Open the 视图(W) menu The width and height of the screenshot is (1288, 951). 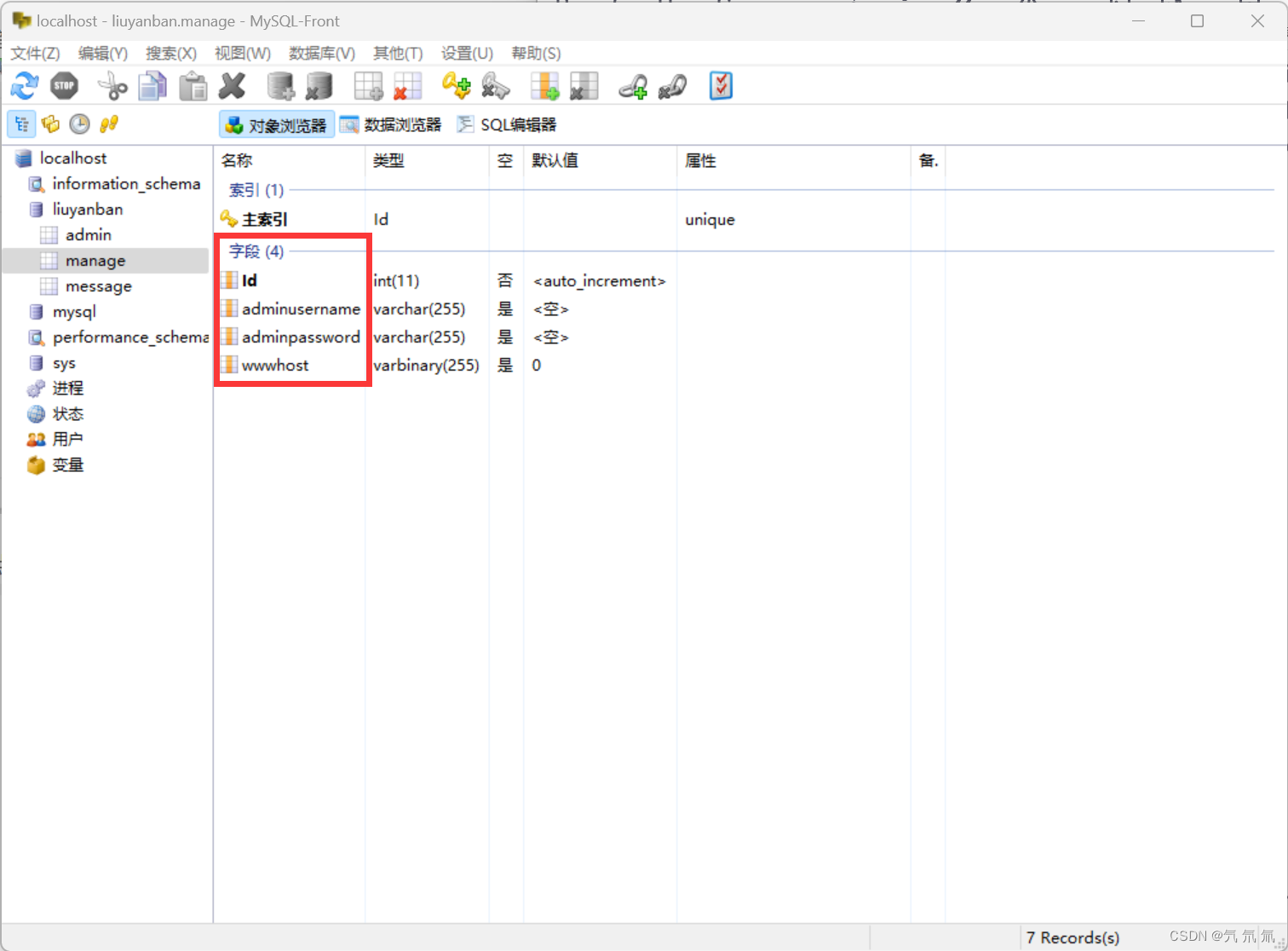tap(243, 53)
